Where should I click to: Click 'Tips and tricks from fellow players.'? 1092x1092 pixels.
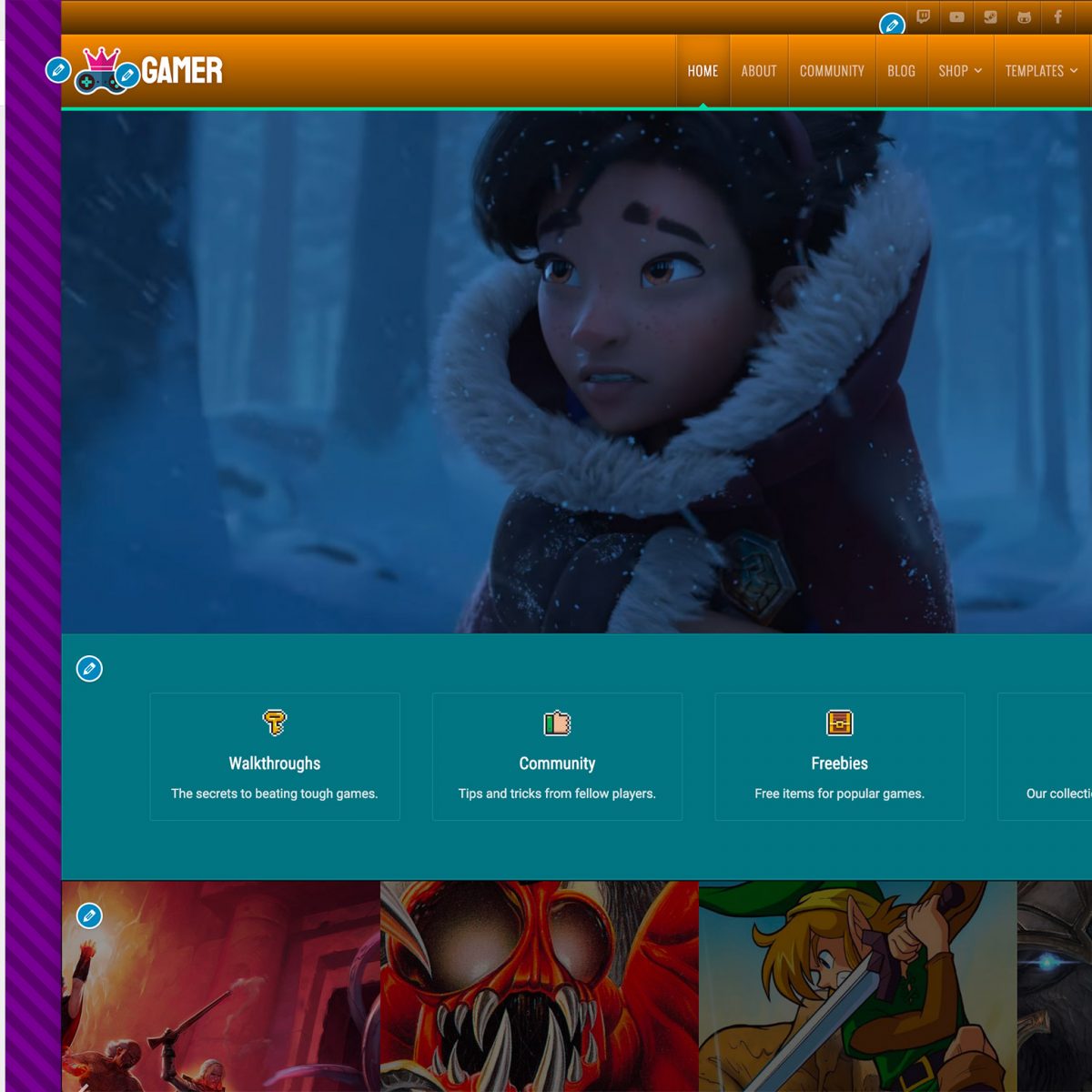click(557, 794)
